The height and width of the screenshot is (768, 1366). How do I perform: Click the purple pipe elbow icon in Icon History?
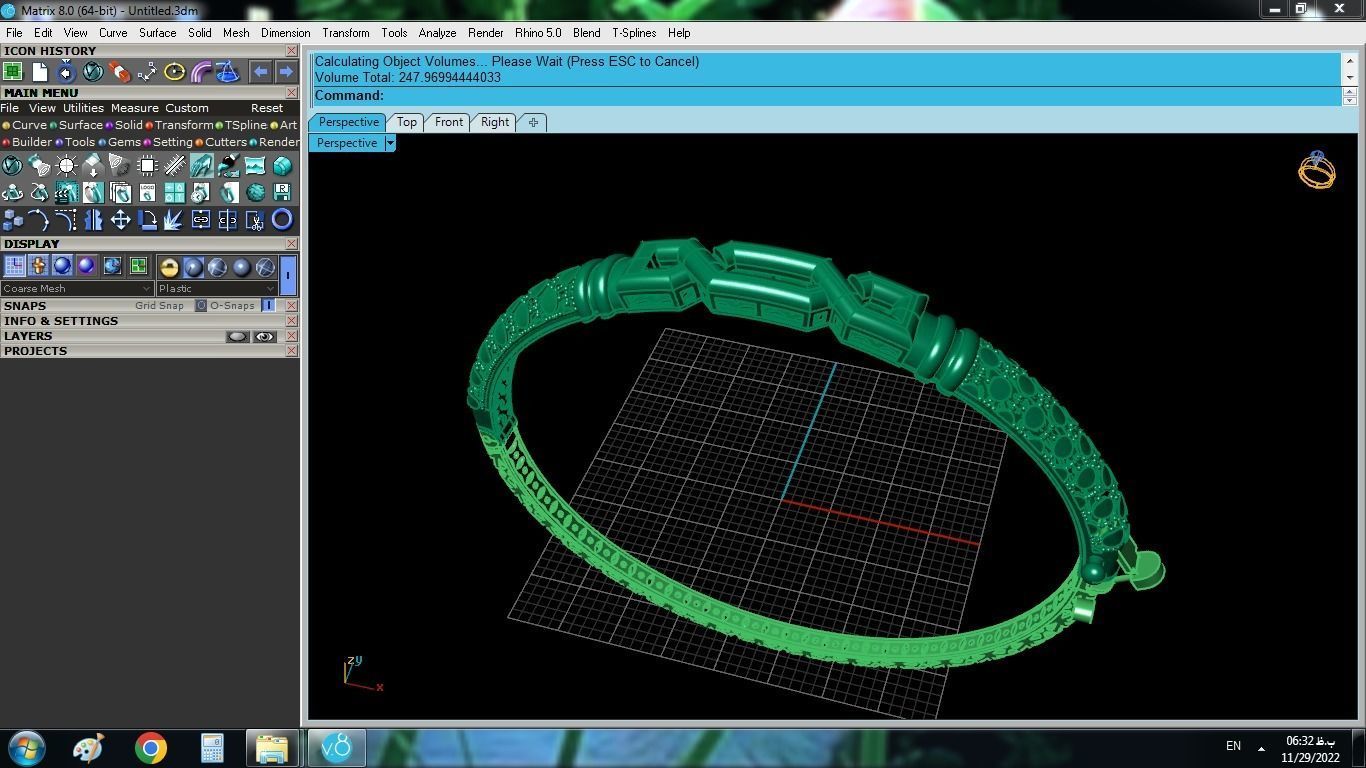pyautogui.click(x=201, y=72)
